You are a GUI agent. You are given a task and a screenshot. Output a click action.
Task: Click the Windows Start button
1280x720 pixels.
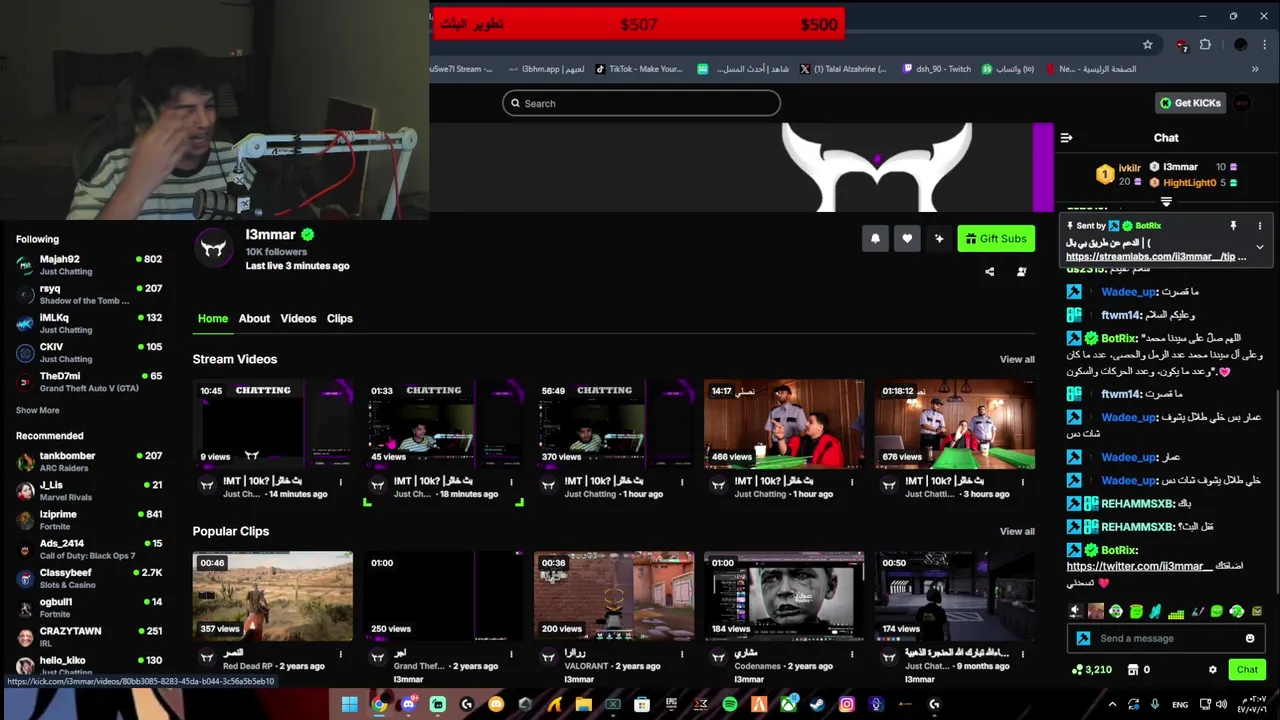349,704
